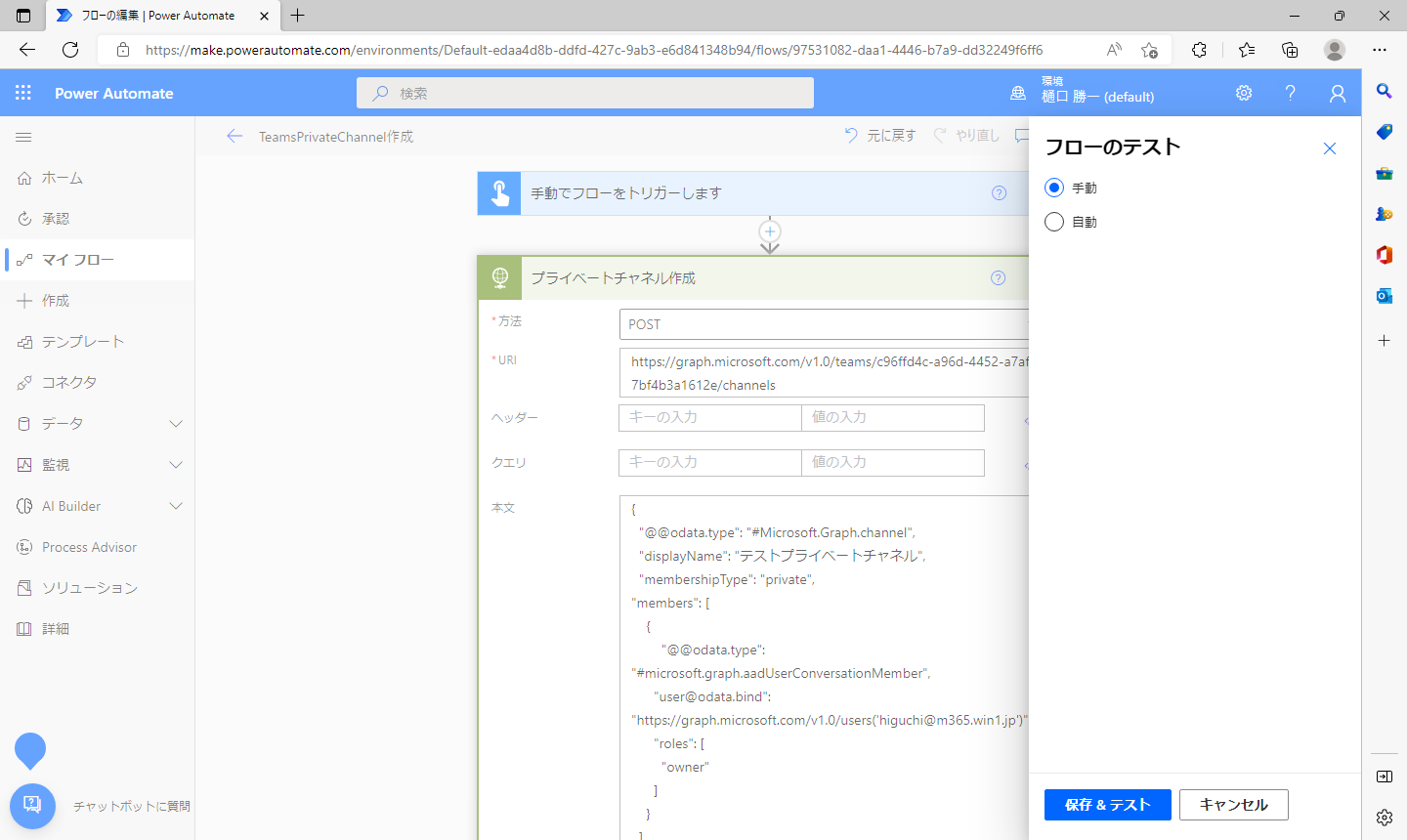1407x840 pixels.
Task: Open Edge sidebar search icon
Action: point(1385,91)
